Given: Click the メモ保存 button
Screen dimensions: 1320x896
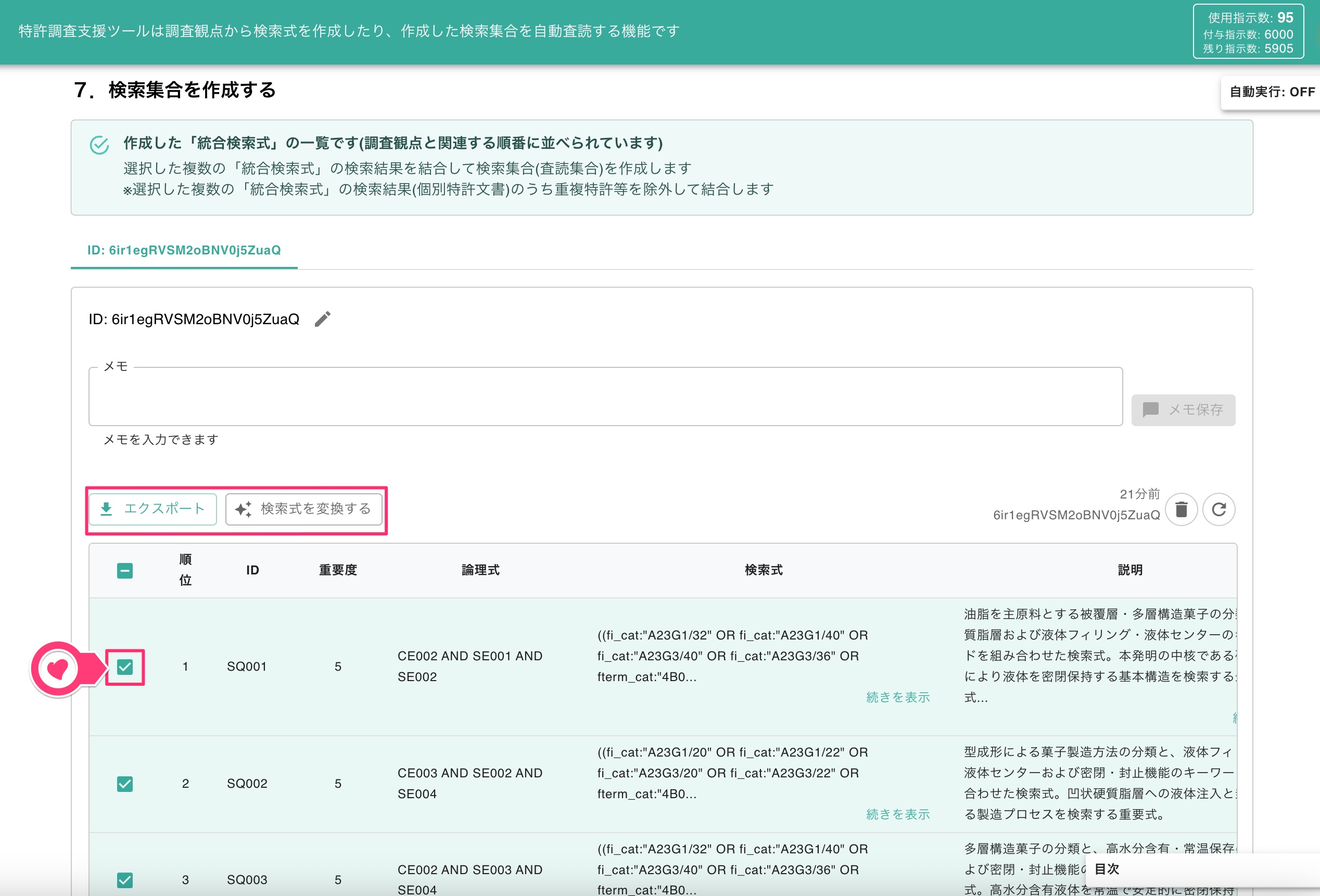Looking at the screenshot, I should click(x=1183, y=410).
